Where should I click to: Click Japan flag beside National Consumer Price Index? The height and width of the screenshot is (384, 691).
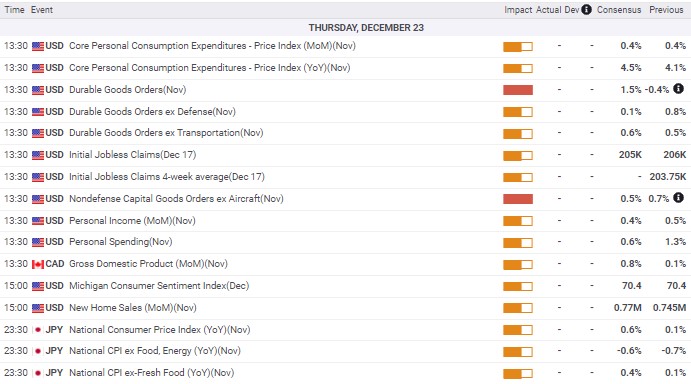pos(38,330)
